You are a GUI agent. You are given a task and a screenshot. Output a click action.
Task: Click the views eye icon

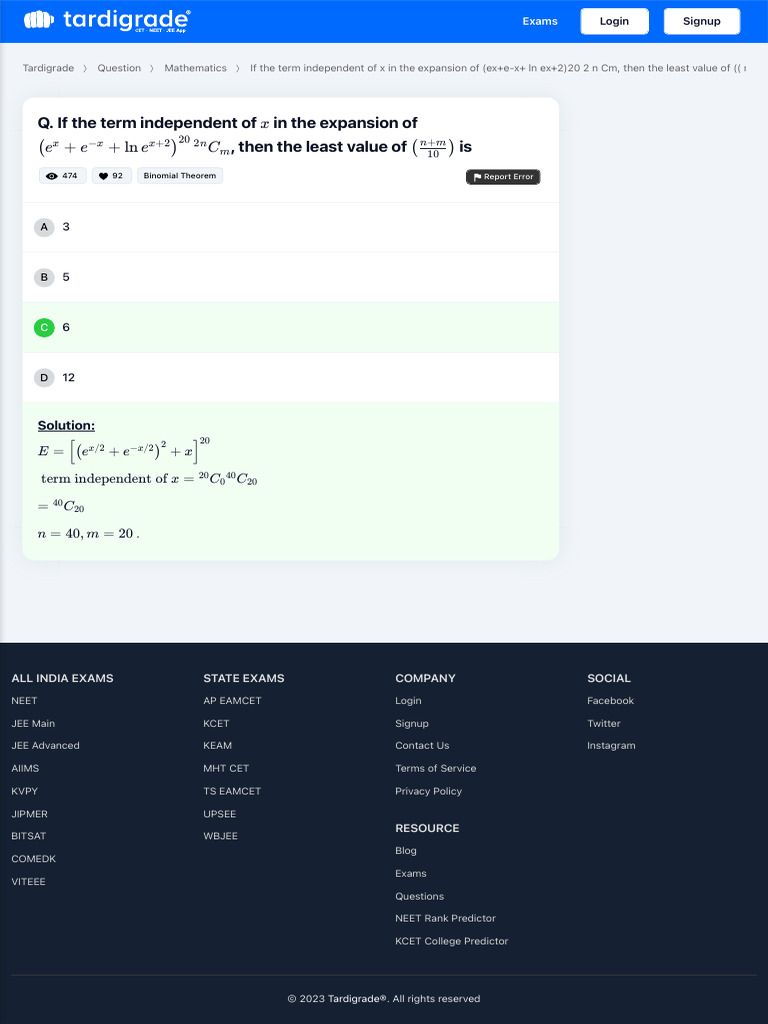52,176
